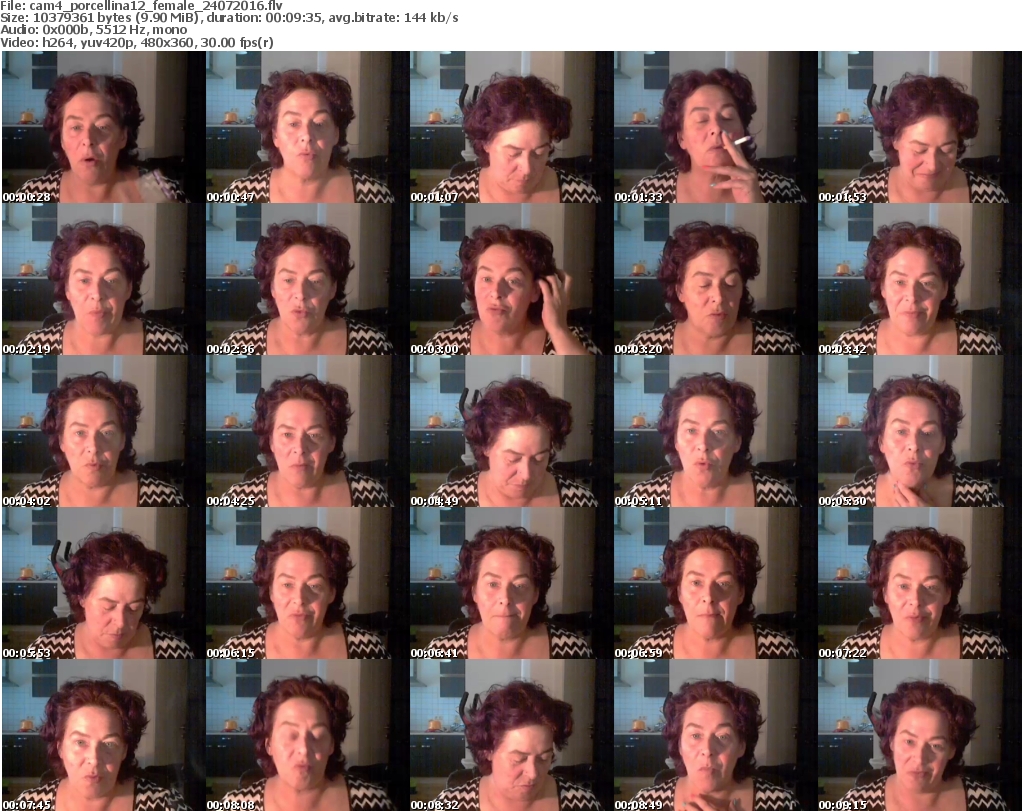Click the Size and duration line
The width and height of the screenshot is (1024, 811).
coord(229,18)
